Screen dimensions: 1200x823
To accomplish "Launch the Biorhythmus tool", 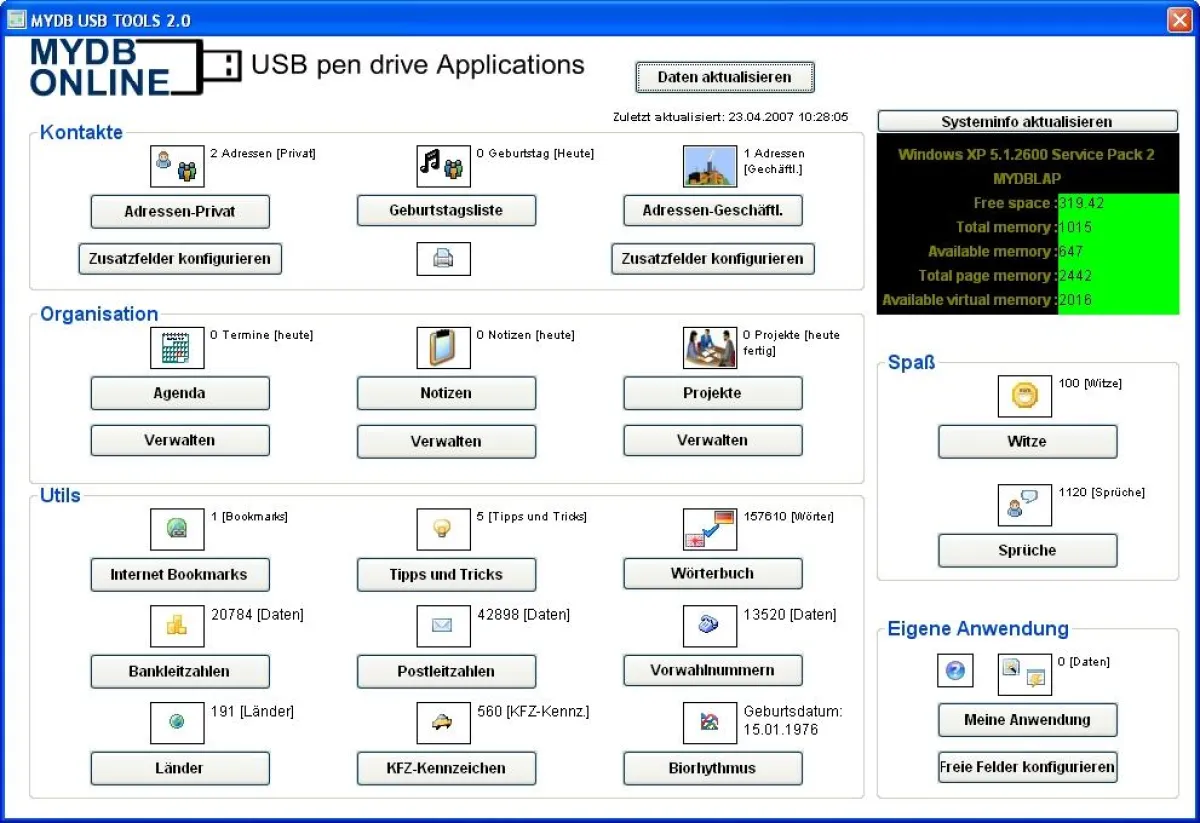I will (x=712, y=768).
